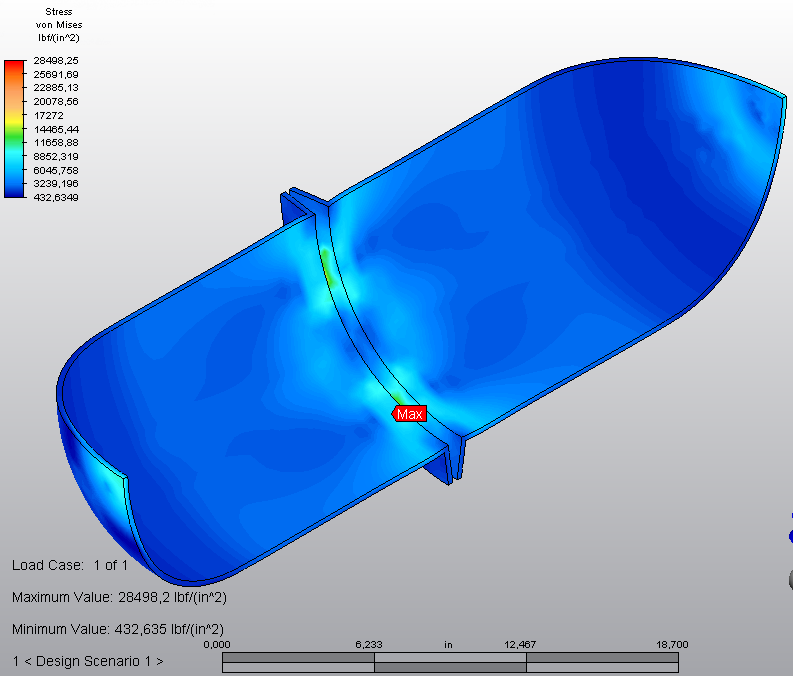Select legend value 432,6349
The image size is (793, 676).
(x=56, y=197)
